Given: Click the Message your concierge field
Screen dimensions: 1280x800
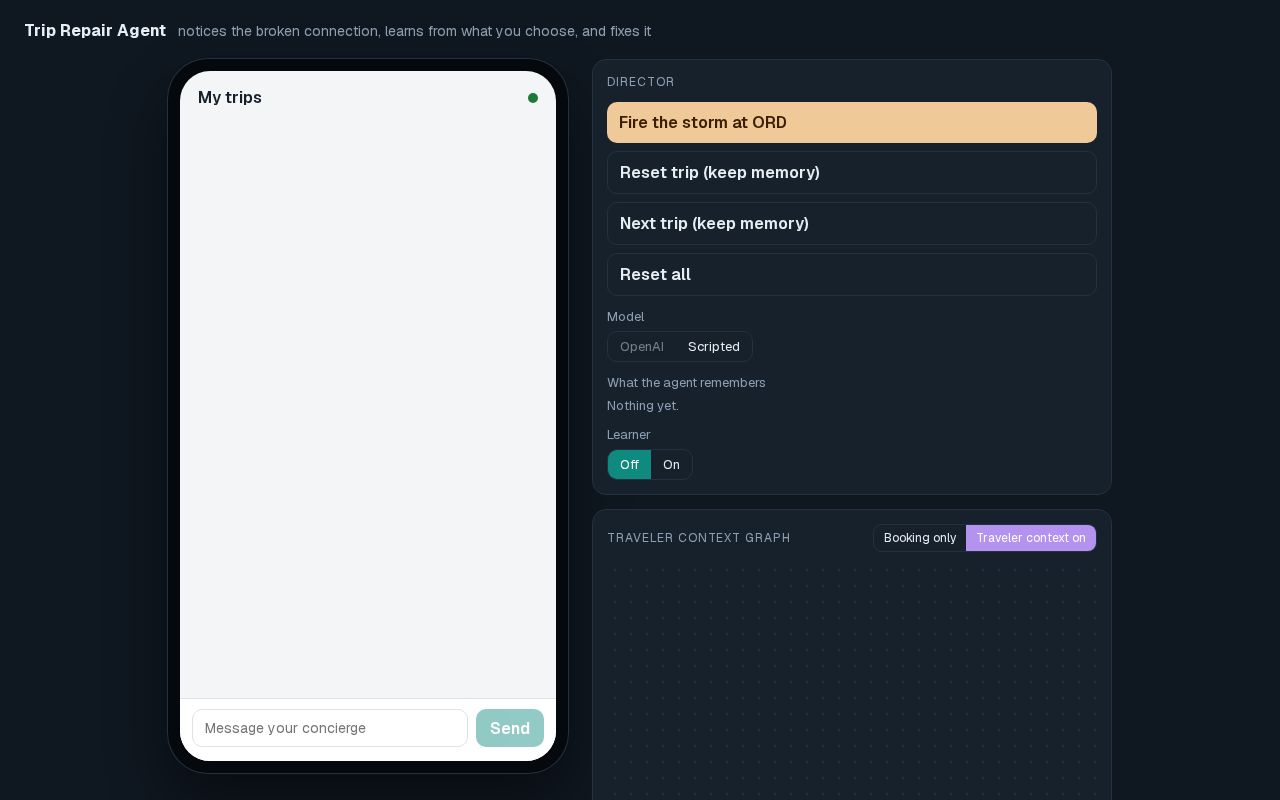Looking at the screenshot, I should pos(330,728).
